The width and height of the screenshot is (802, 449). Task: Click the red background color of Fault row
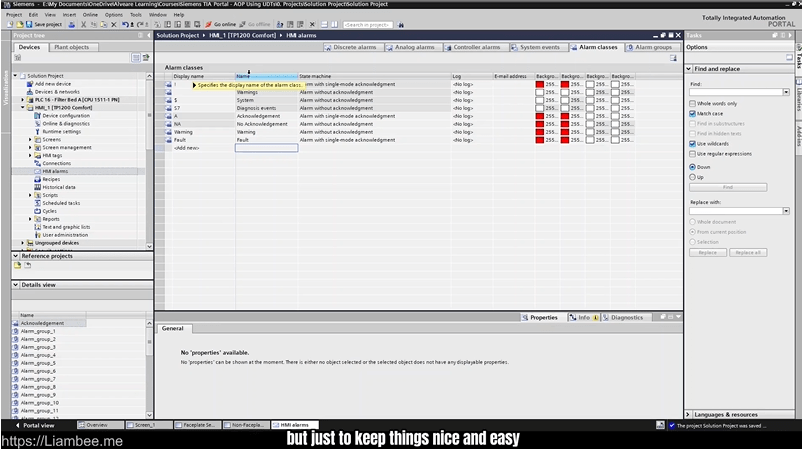click(540, 140)
